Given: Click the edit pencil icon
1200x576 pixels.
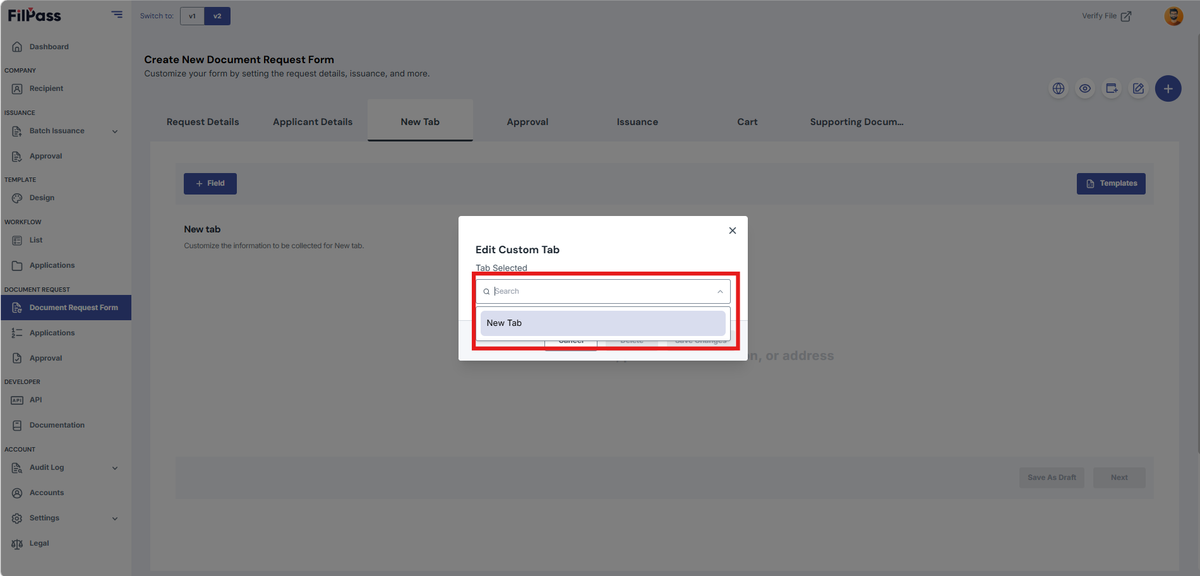Looking at the screenshot, I should [1138, 89].
